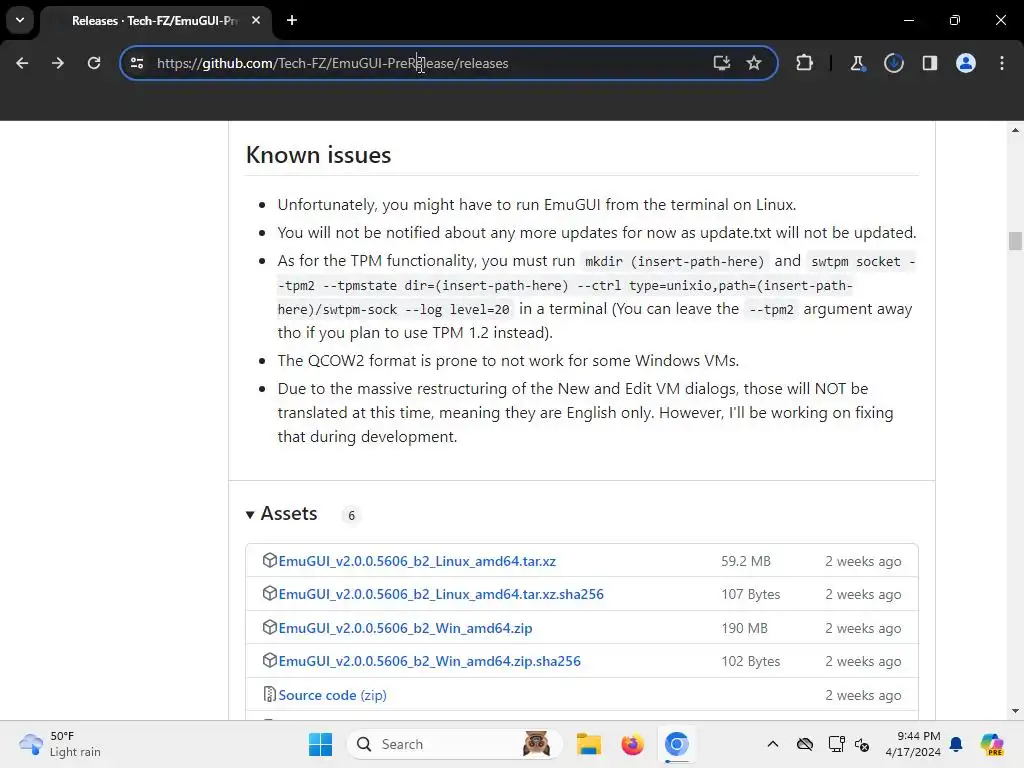
Task: Download the Linux amd64 tar.xz.sha256 file
Action: 441,594
